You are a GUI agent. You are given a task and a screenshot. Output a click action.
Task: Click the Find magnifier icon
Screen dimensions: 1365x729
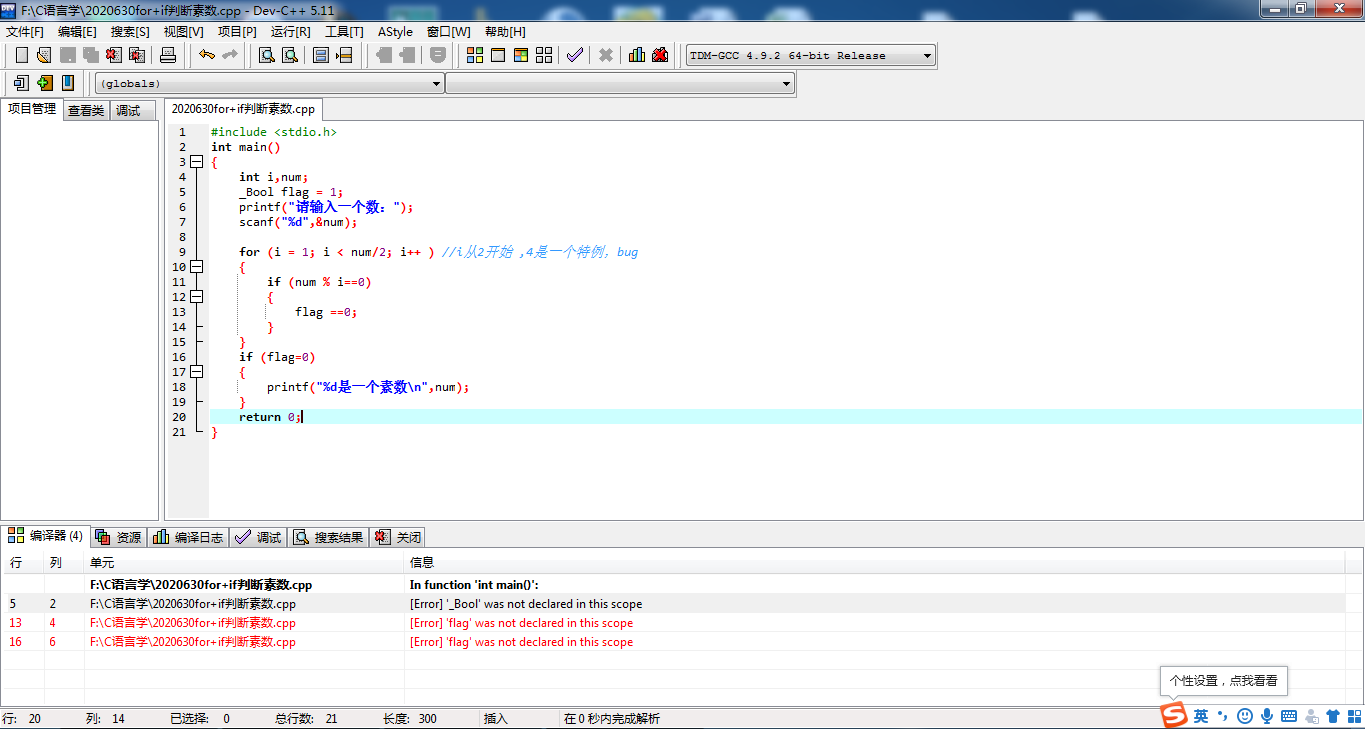click(x=267, y=55)
